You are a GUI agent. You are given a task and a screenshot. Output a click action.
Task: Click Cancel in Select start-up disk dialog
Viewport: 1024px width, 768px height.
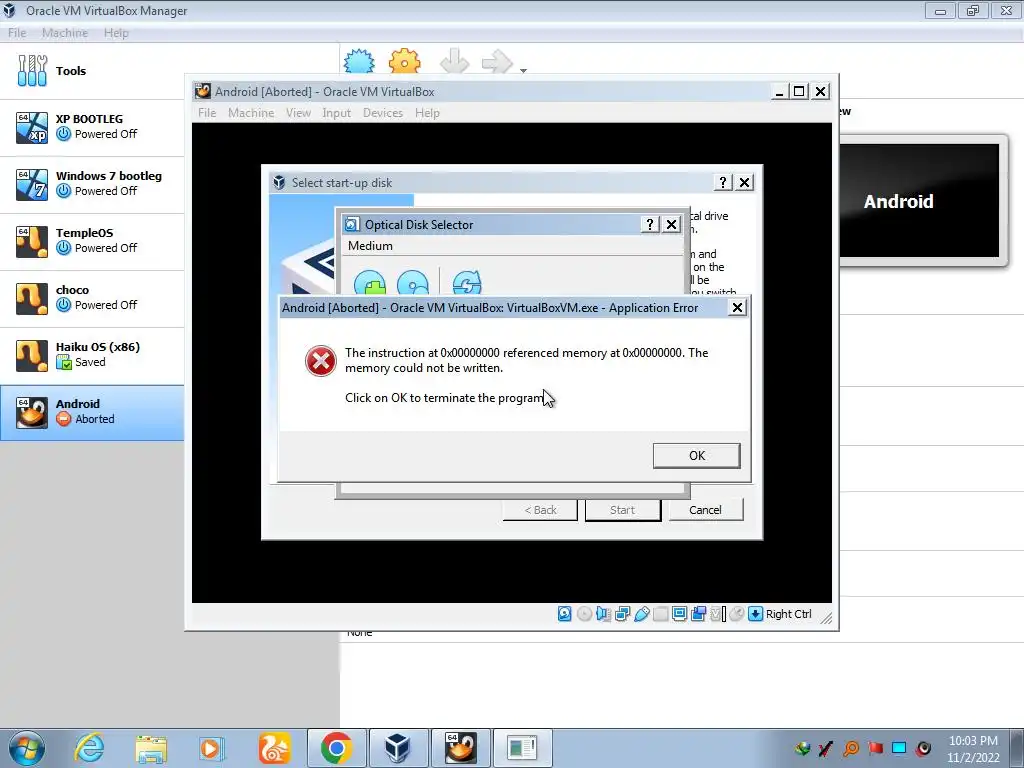(x=705, y=510)
